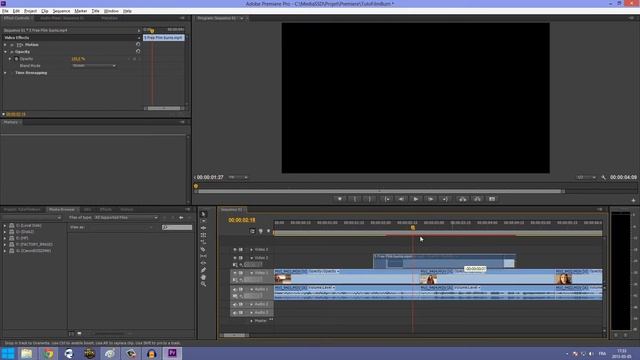Click Add Marker button under Program monitor
This screenshot has width=640, height=360.
click(340, 199)
